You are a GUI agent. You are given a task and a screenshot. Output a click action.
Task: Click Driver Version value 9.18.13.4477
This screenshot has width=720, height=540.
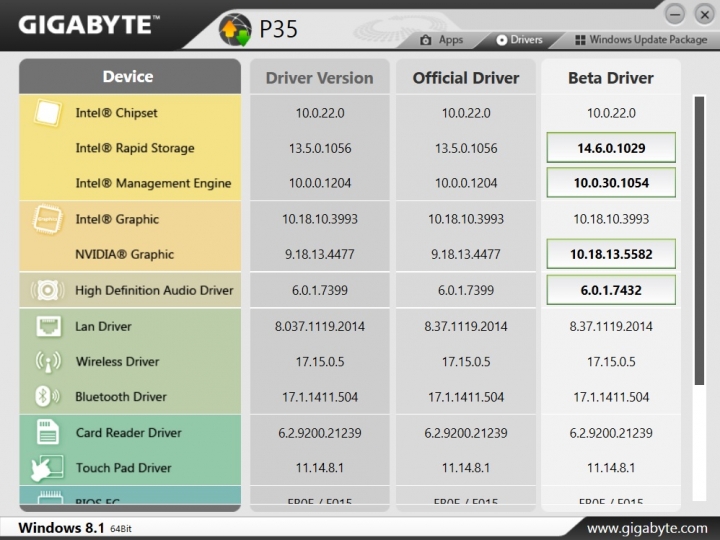pyautogui.click(x=320, y=254)
